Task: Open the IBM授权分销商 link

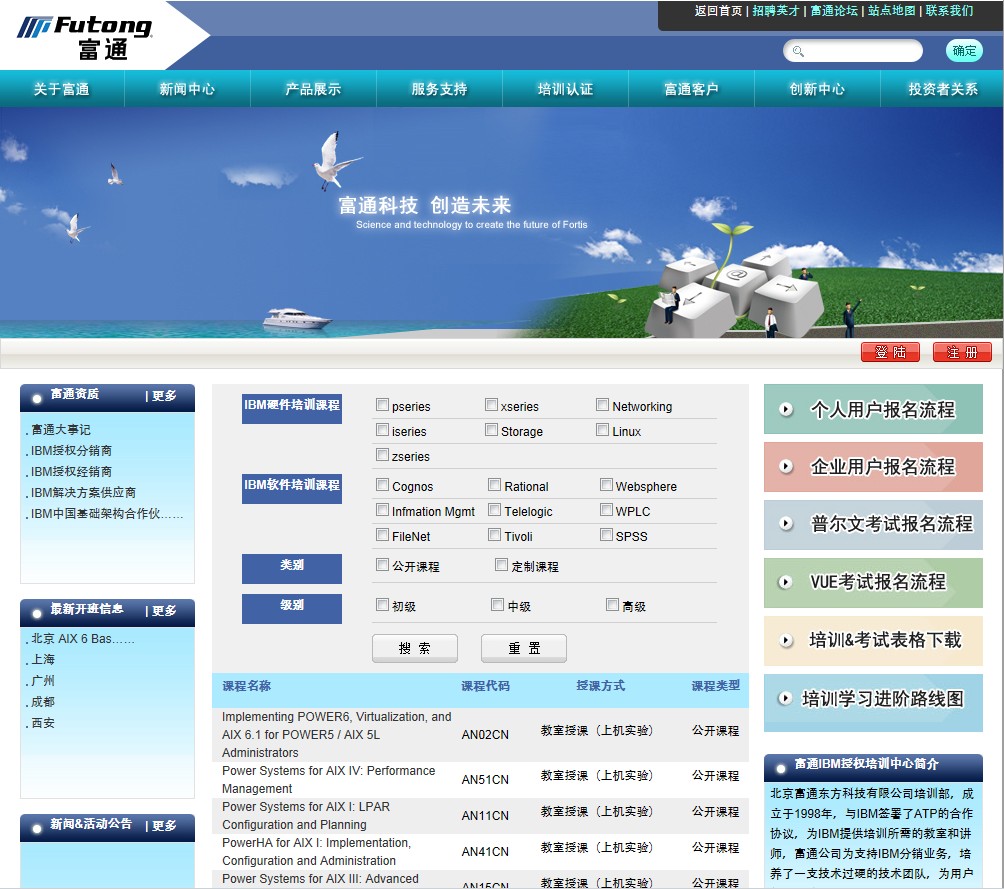Action: point(71,450)
